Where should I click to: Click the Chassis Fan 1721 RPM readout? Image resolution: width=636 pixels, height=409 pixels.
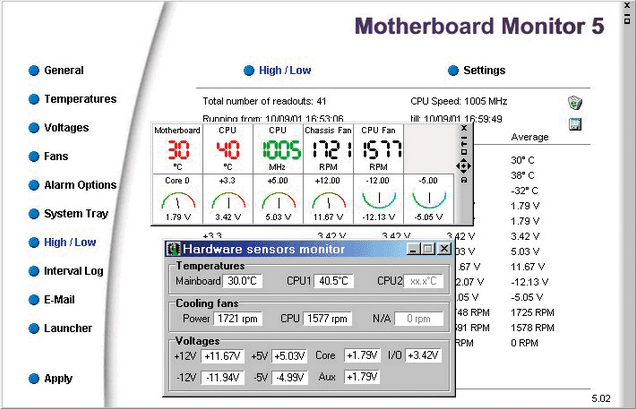pyautogui.click(x=328, y=149)
